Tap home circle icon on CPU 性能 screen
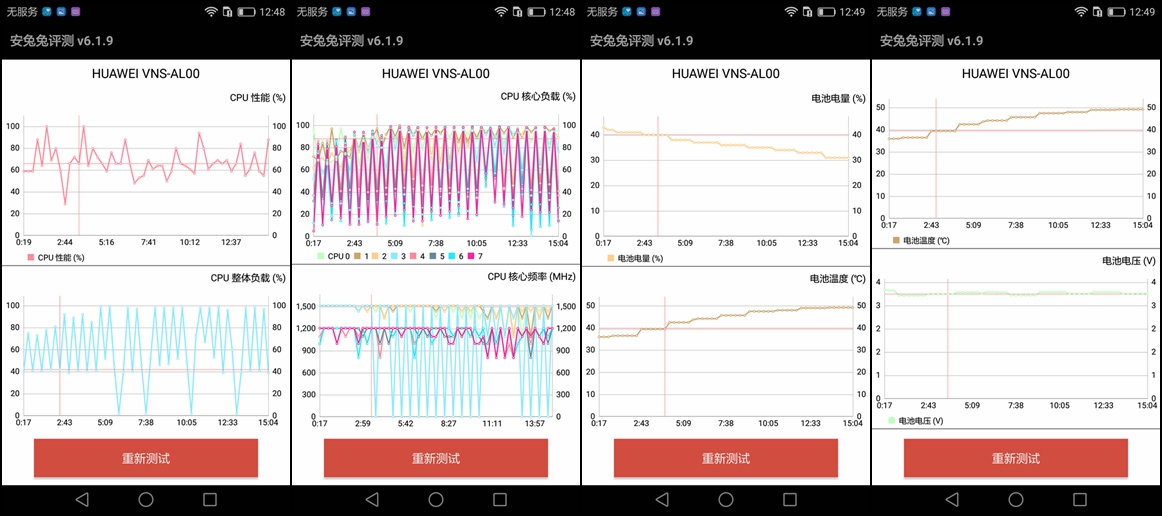 (146, 499)
